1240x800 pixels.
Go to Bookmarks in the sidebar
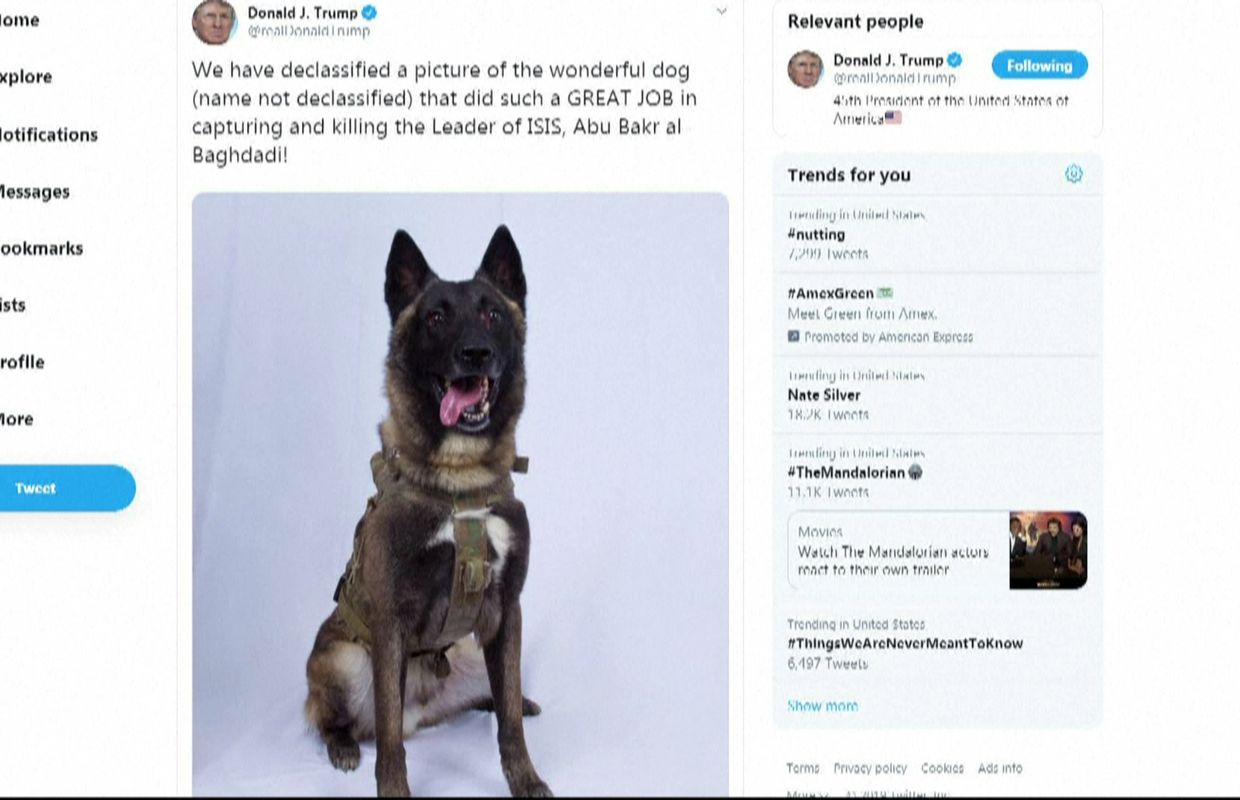click(41, 249)
